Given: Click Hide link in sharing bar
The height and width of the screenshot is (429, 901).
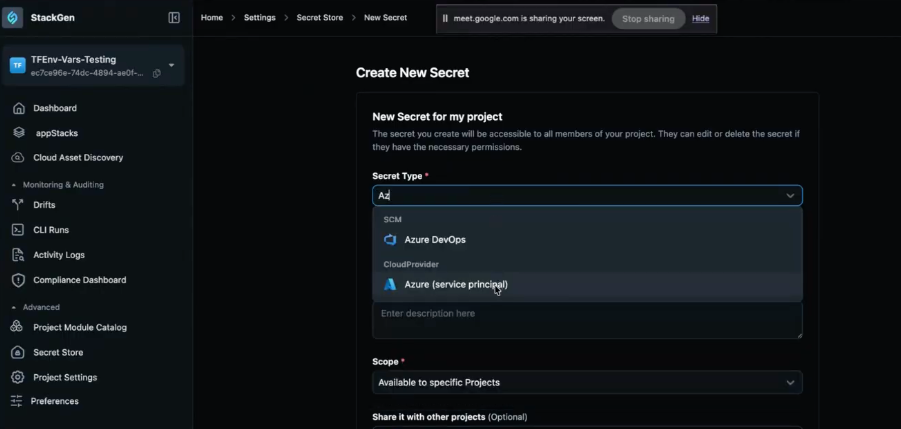Looking at the screenshot, I should tap(700, 18).
